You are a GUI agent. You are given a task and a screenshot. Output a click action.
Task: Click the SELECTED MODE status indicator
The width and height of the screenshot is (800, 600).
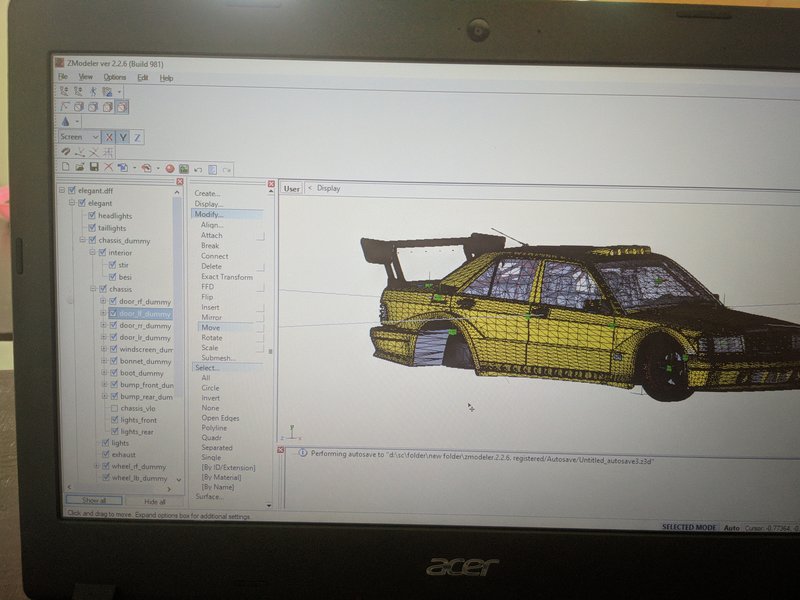688,527
